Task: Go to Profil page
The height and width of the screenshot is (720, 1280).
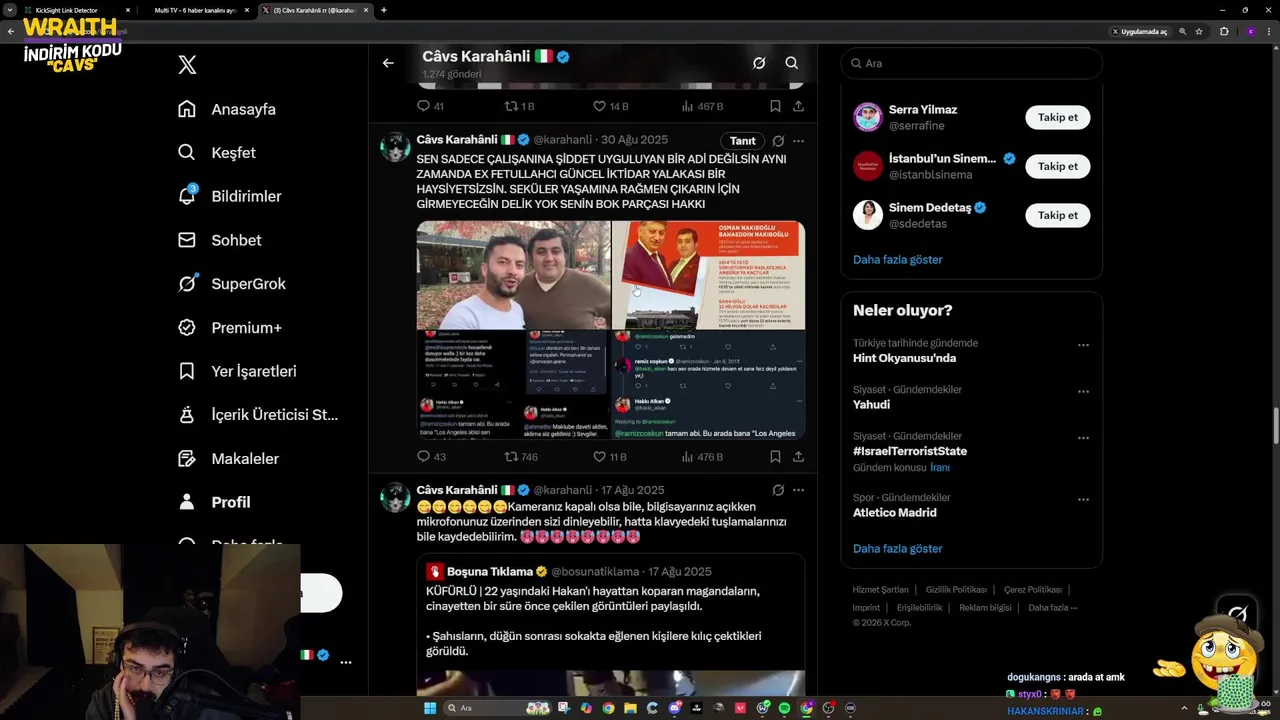Action: click(214, 502)
